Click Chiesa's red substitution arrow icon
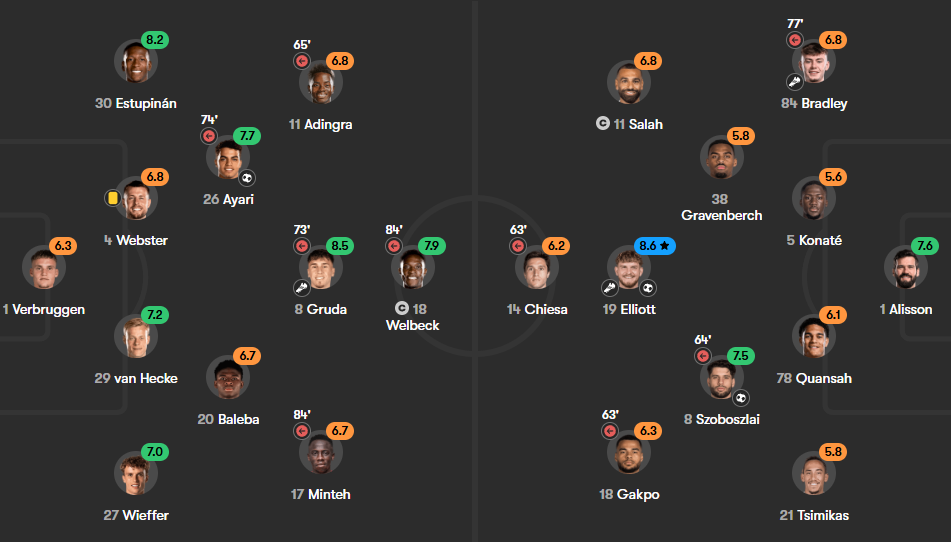This screenshot has height=542, width=951. [517, 246]
